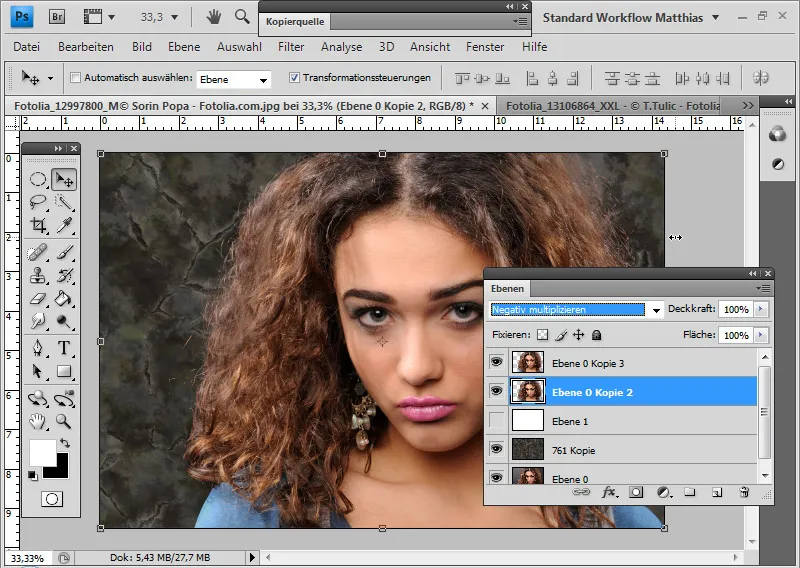The width and height of the screenshot is (800, 568).
Task: Reset default foreground and background colors
Action: point(33,476)
